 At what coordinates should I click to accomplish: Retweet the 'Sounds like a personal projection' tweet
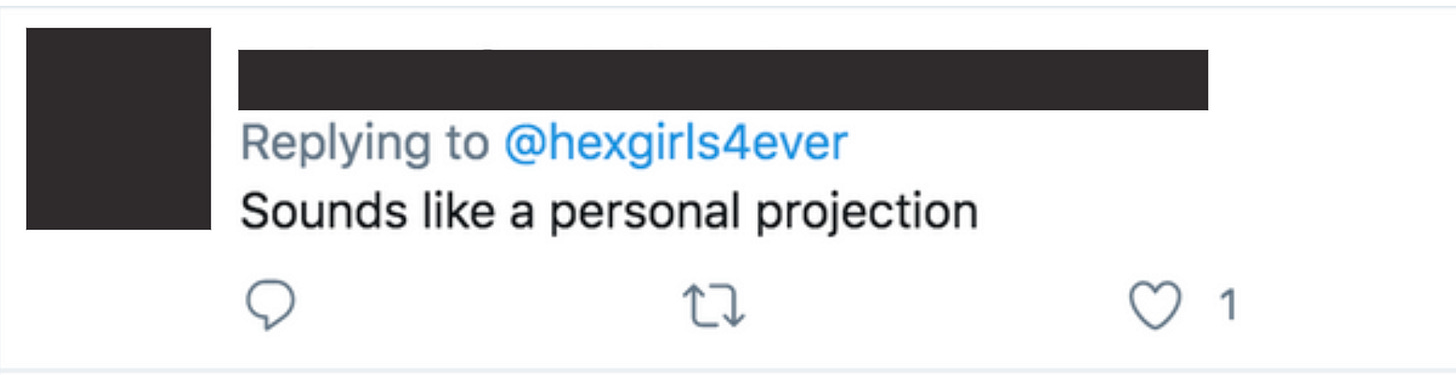click(714, 306)
